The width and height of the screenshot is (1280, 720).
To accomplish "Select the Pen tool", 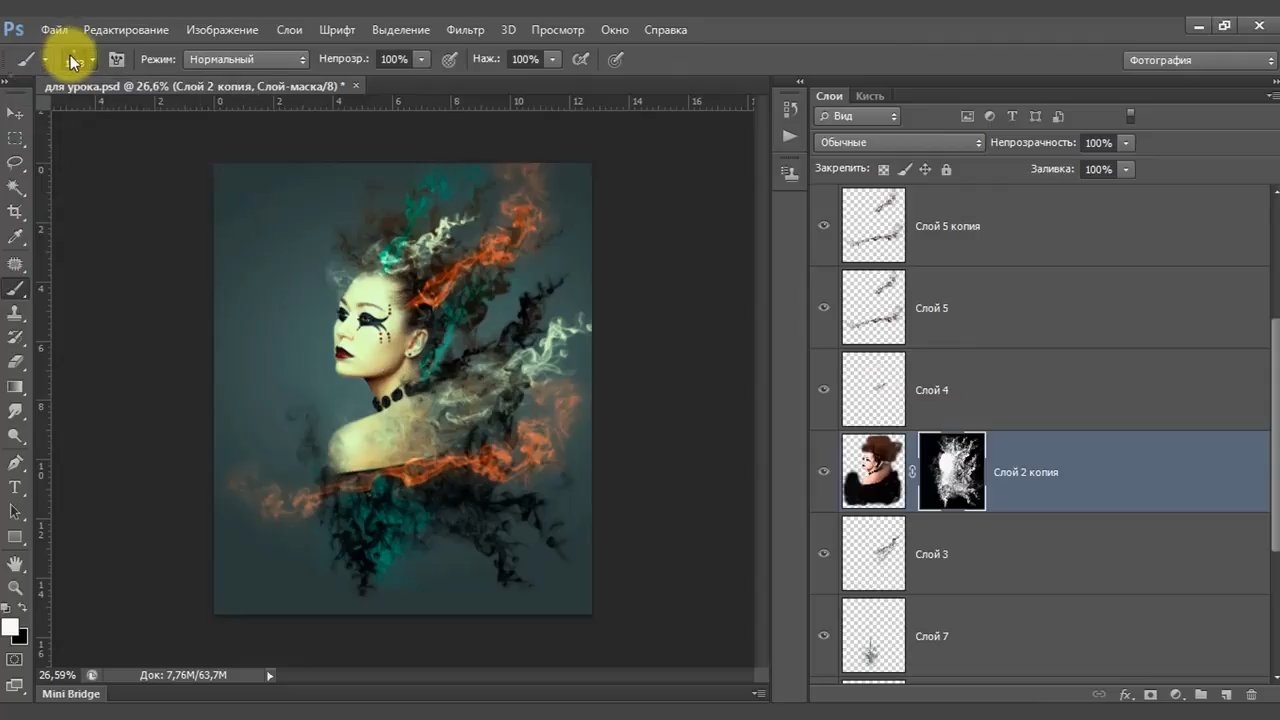I will coord(15,463).
